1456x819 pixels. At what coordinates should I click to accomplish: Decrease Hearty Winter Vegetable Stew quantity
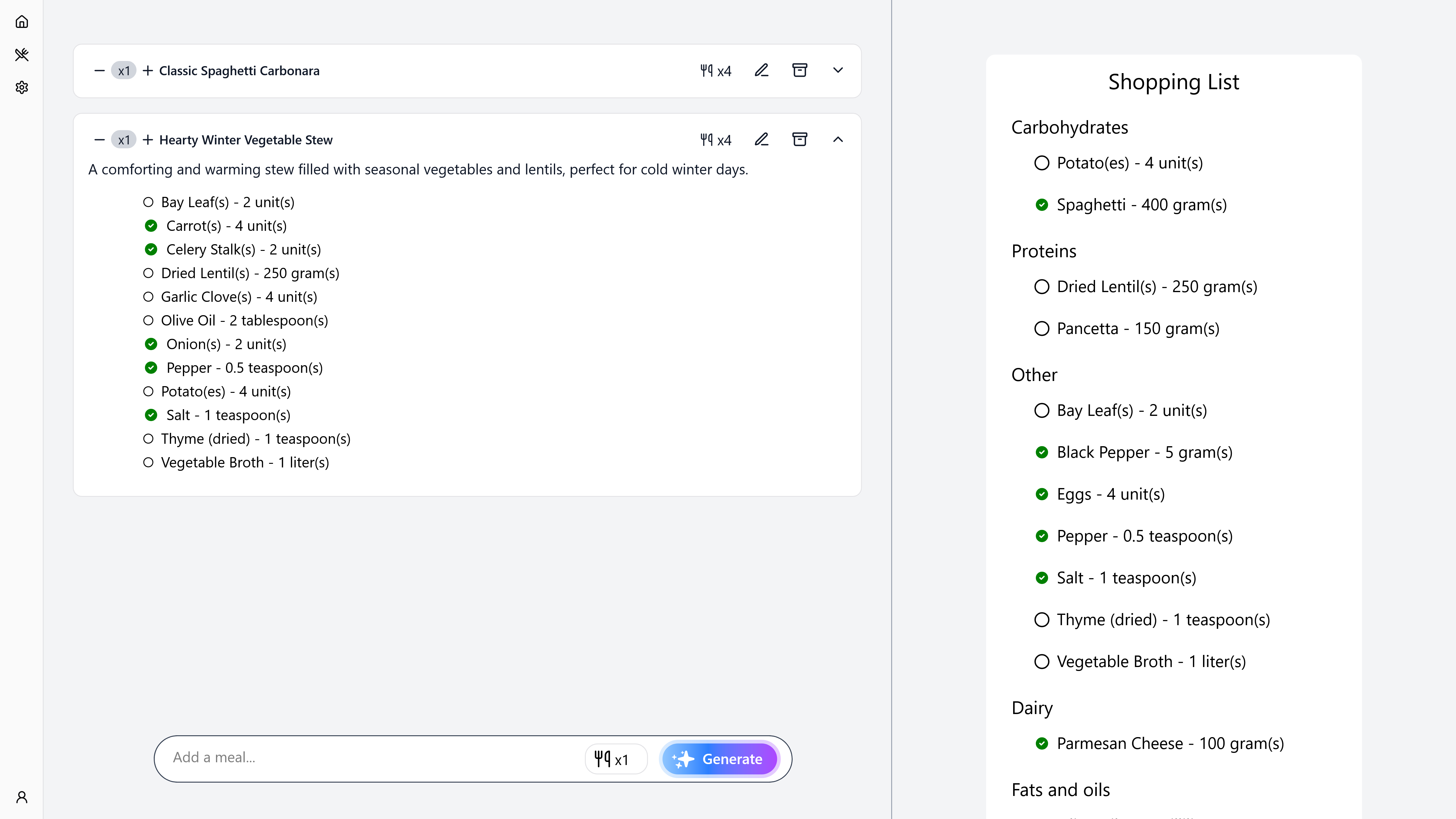99,140
